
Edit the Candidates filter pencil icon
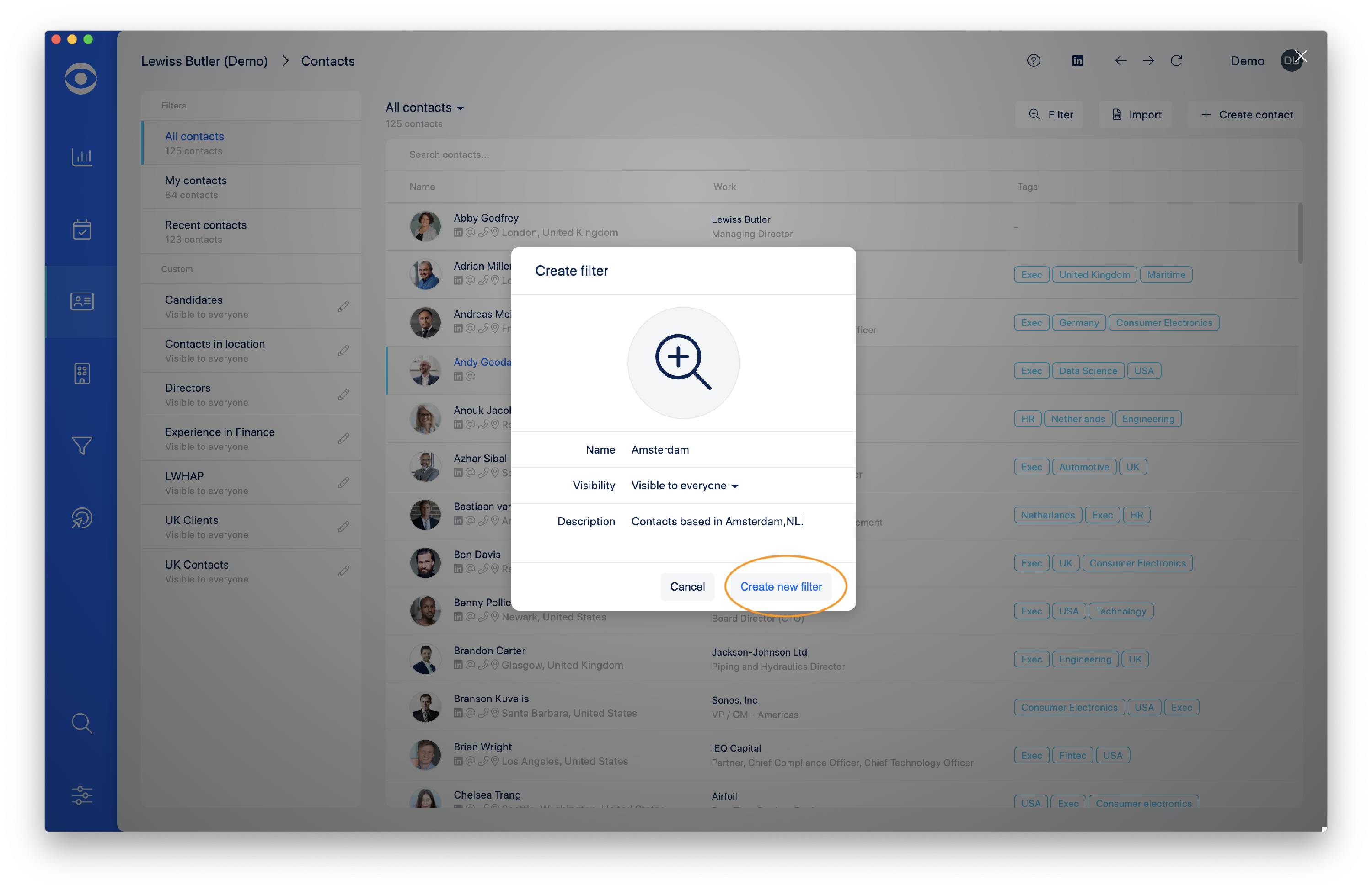[x=343, y=307]
